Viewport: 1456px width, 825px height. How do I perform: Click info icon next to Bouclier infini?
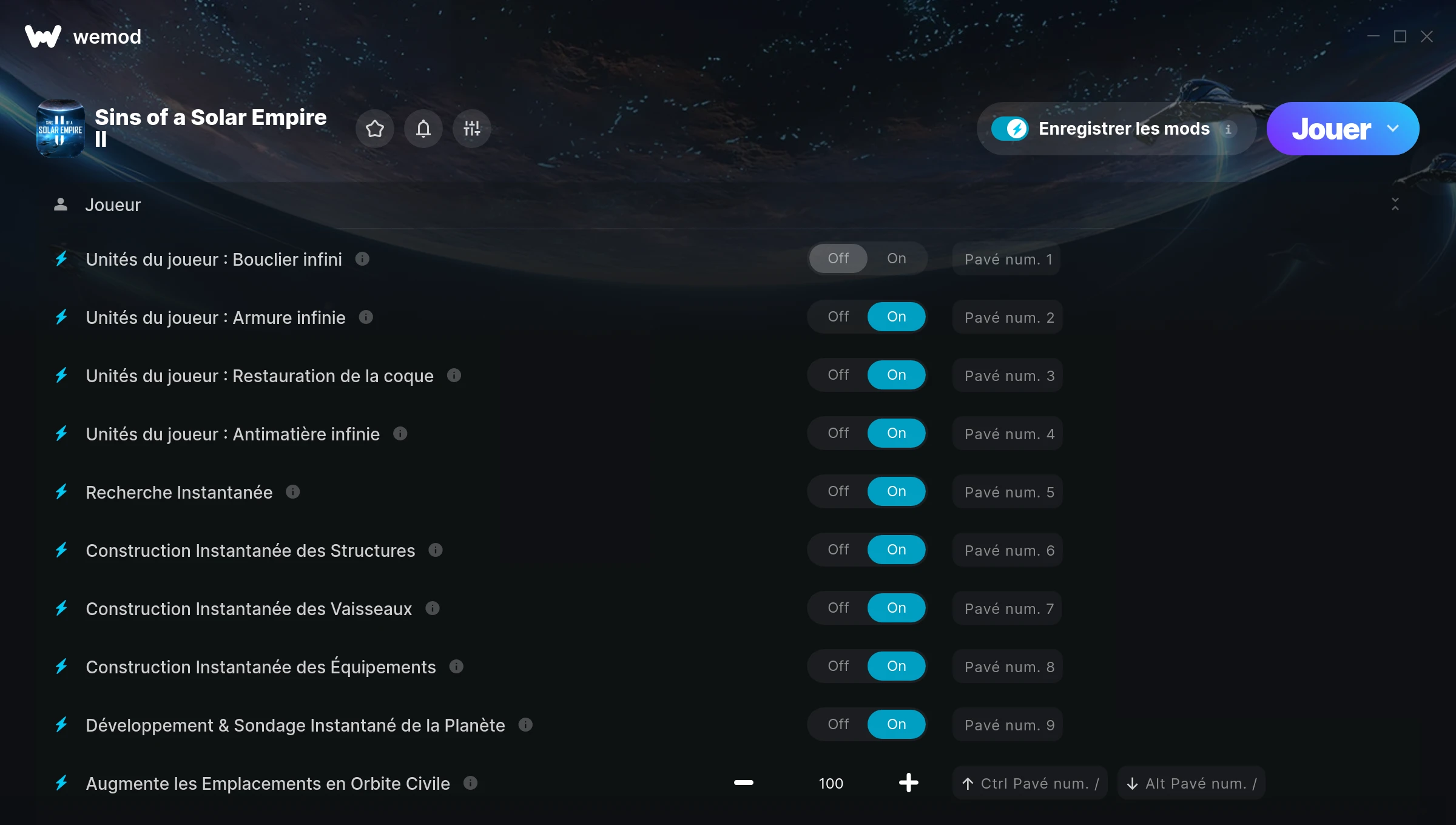click(362, 259)
